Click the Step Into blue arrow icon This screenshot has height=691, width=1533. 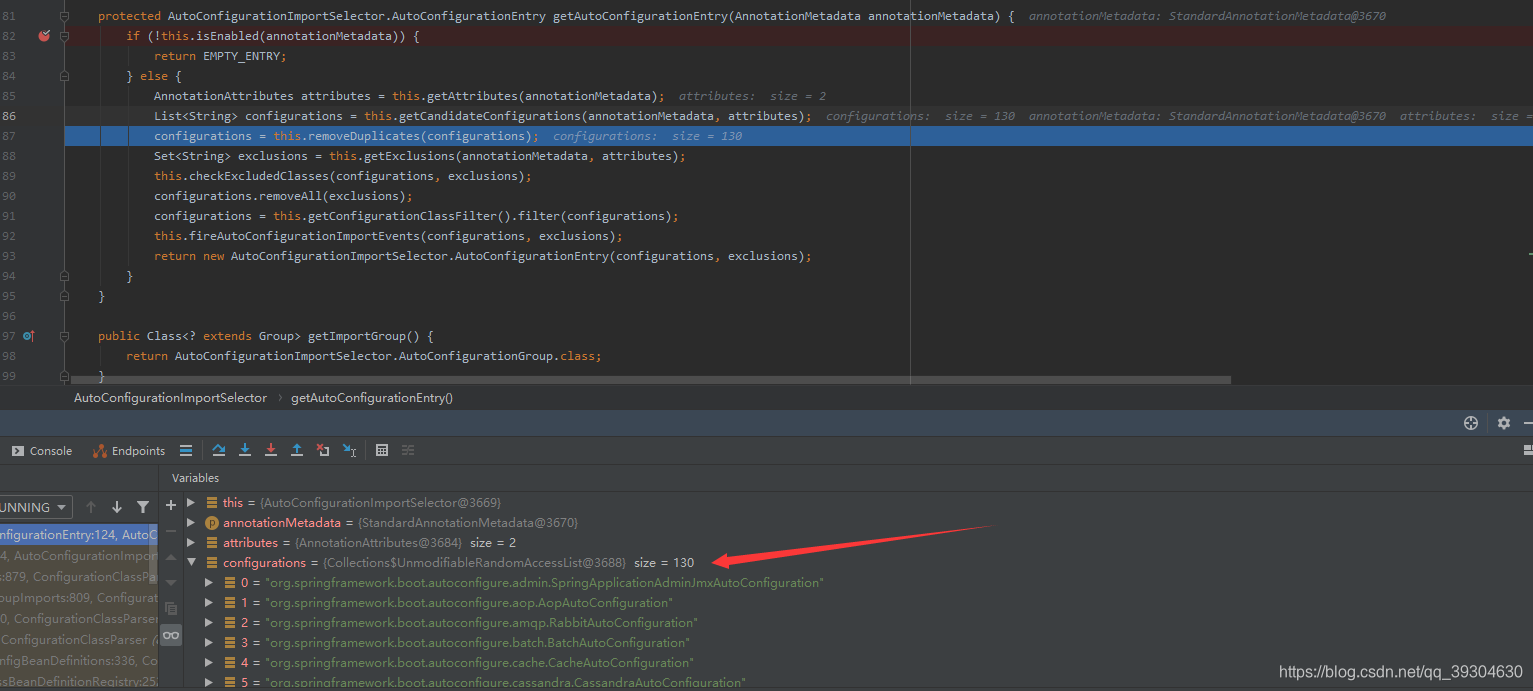(245, 450)
